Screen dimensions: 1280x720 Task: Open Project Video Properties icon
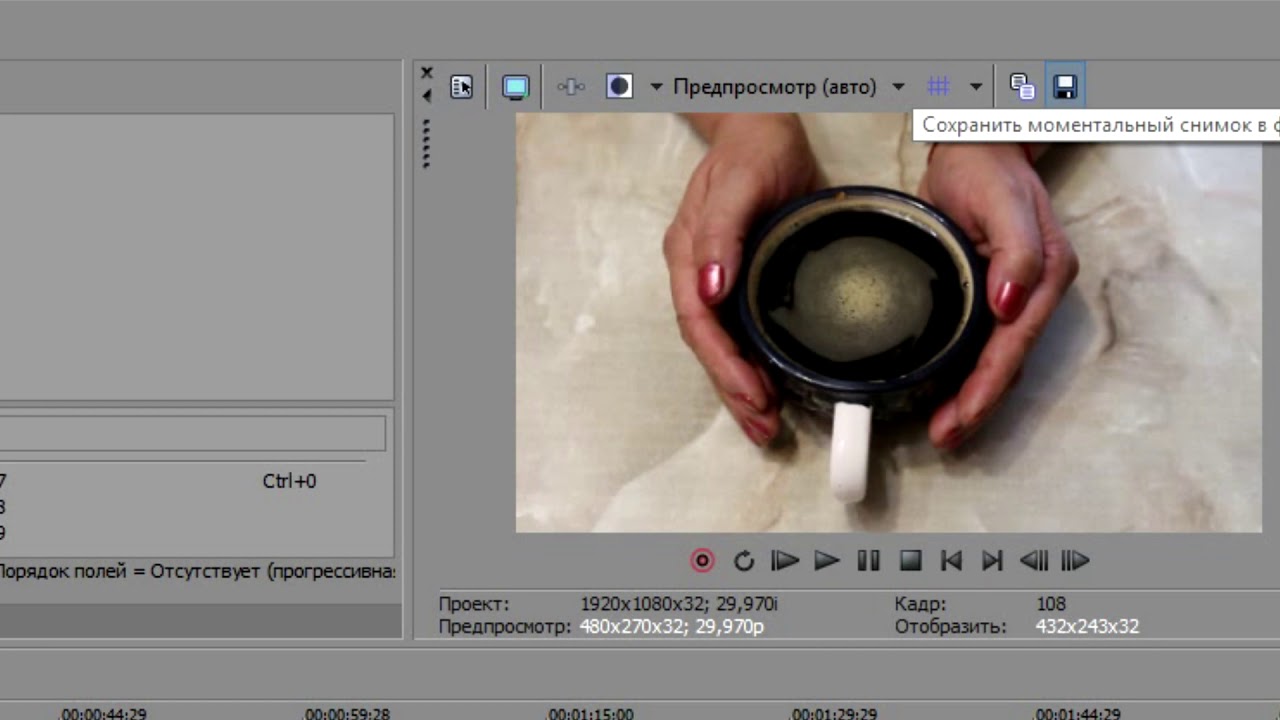461,87
